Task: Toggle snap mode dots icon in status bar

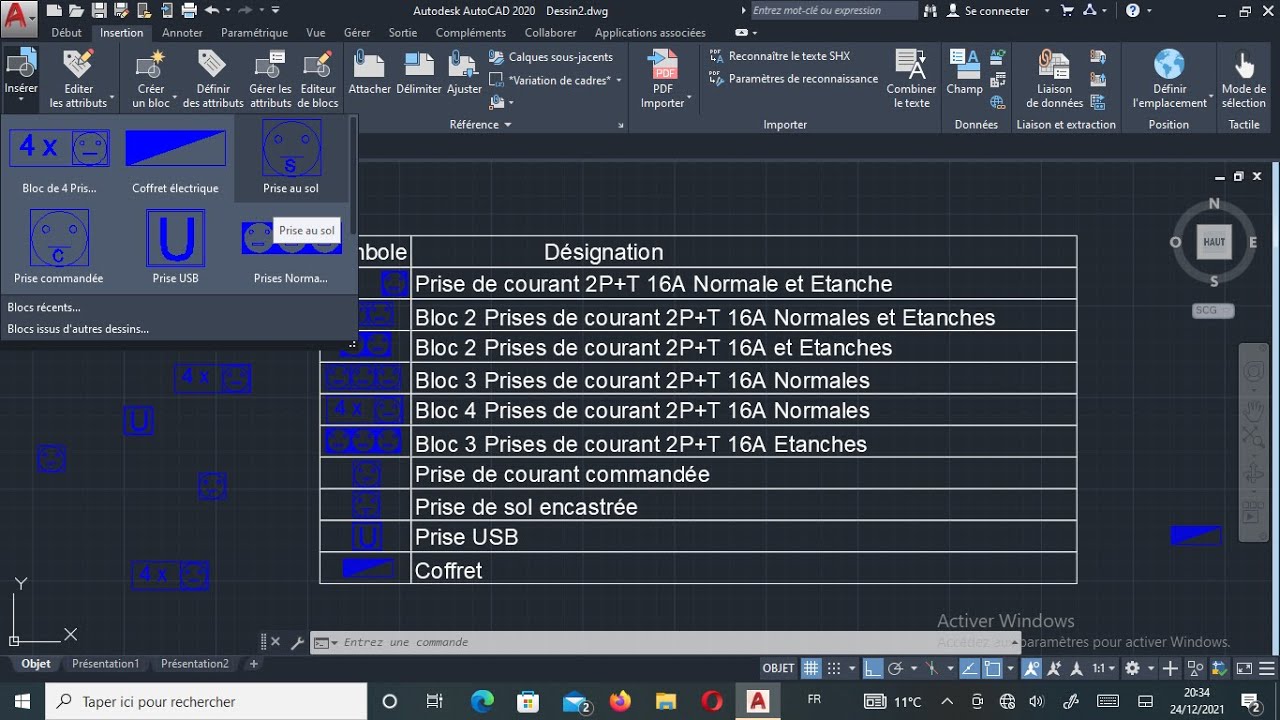Action: (x=833, y=668)
